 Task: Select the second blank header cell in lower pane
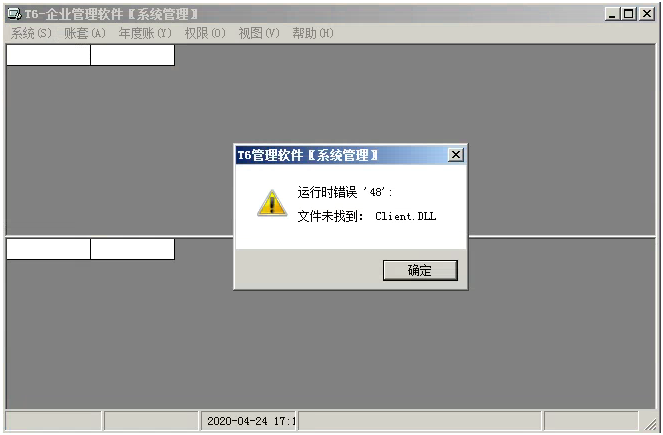point(132,249)
